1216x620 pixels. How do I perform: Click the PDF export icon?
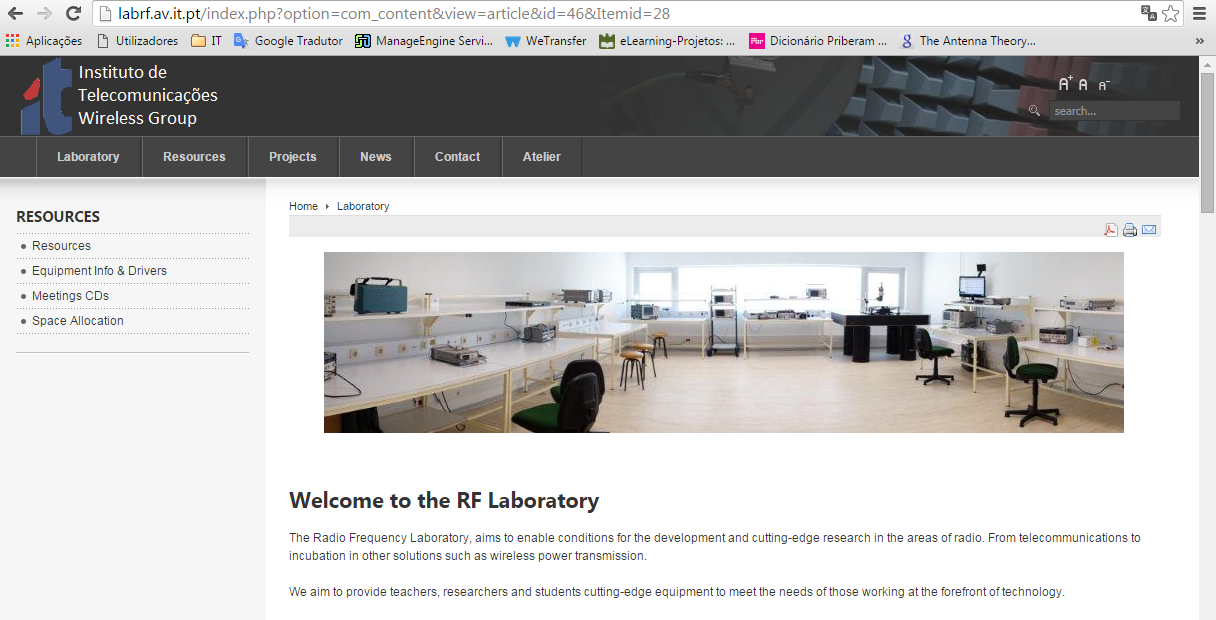coord(1110,230)
